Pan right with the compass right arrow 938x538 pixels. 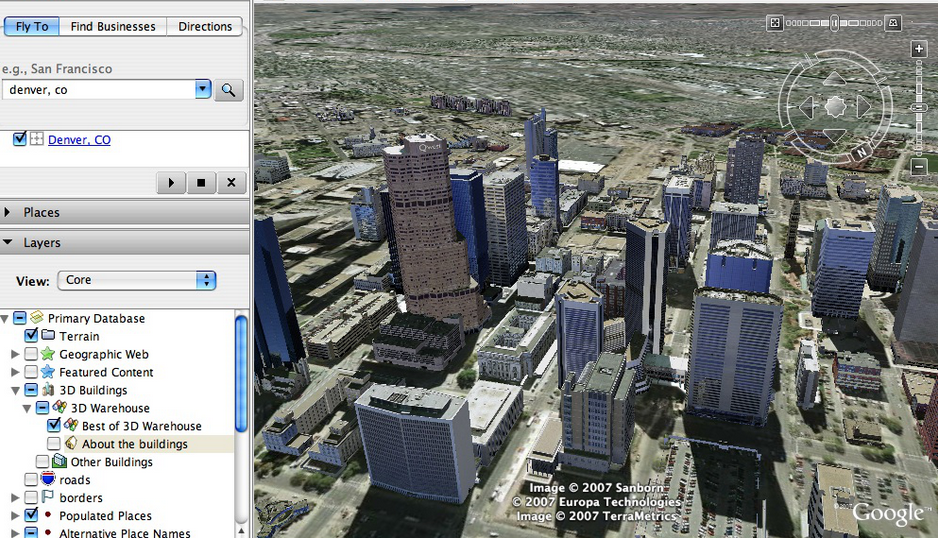863,107
